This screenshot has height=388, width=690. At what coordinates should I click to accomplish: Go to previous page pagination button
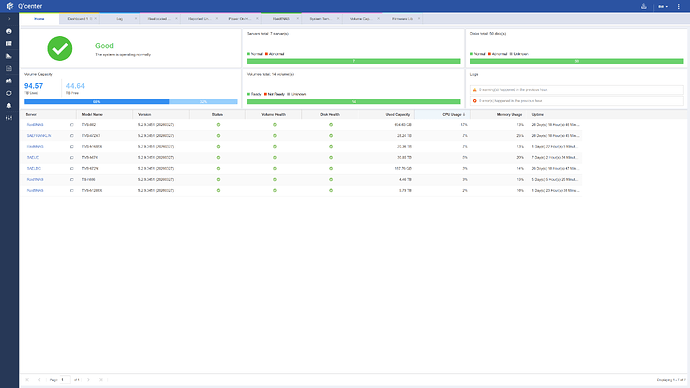coord(39,380)
